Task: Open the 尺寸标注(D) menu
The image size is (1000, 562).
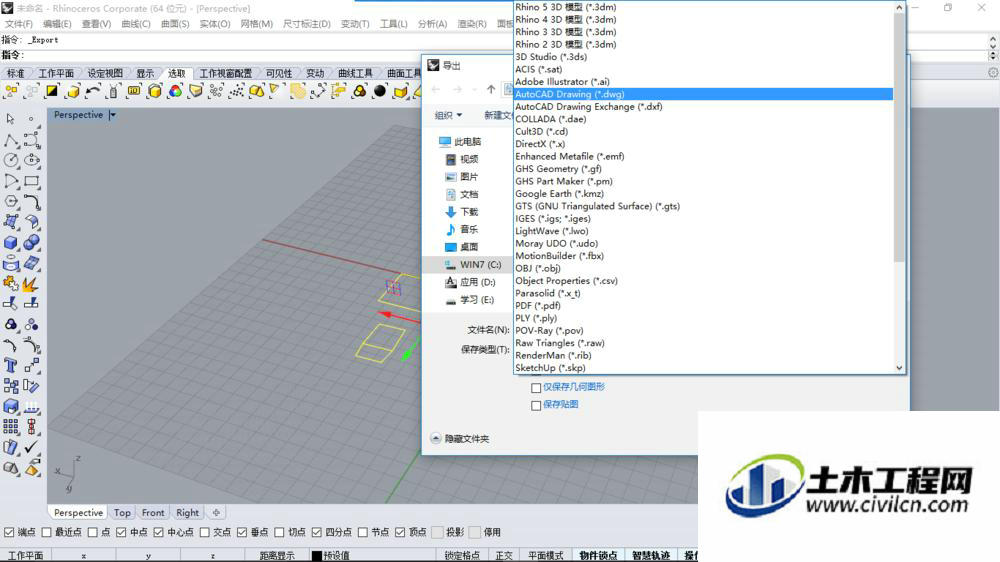Action: point(307,24)
